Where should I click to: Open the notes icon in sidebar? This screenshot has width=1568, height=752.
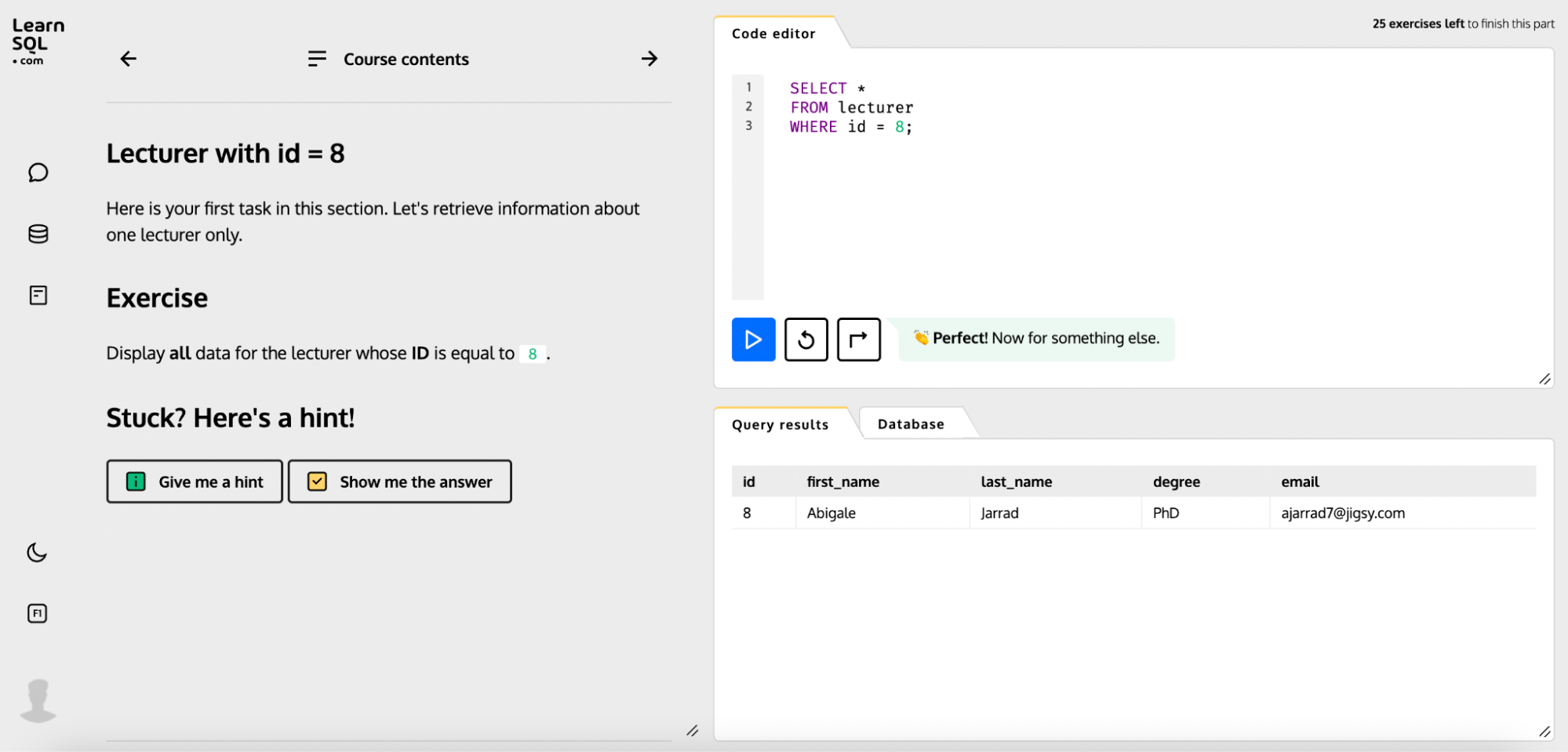tap(38, 295)
